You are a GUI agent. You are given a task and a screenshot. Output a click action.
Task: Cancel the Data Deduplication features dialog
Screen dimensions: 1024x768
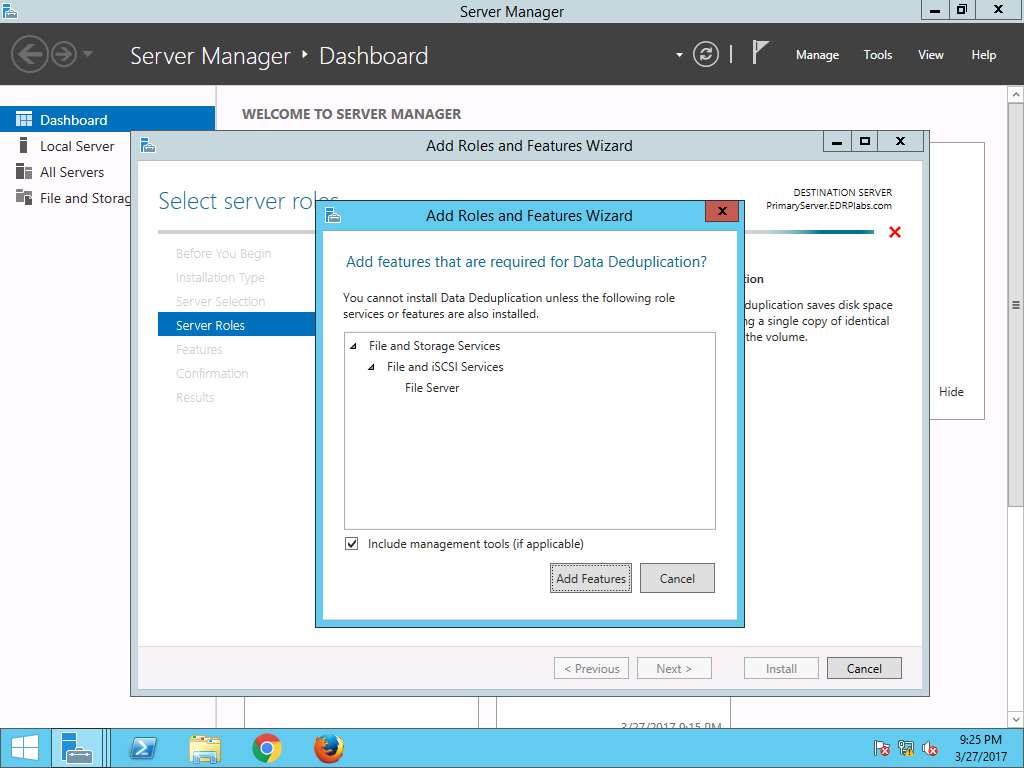click(x=677, y=579)
